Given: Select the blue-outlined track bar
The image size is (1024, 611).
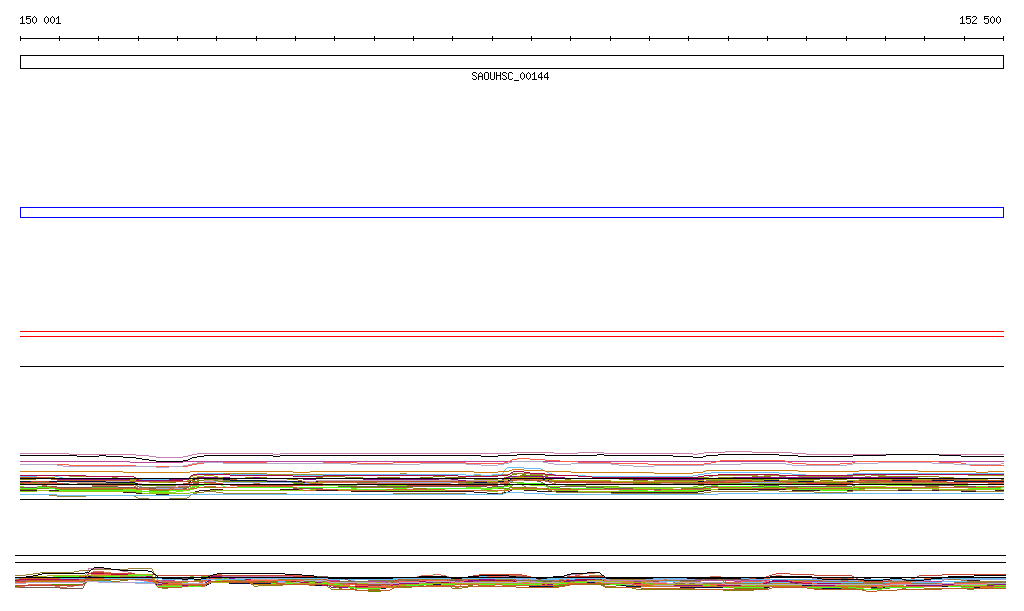Looking at the screenshot, I should 511,212.
